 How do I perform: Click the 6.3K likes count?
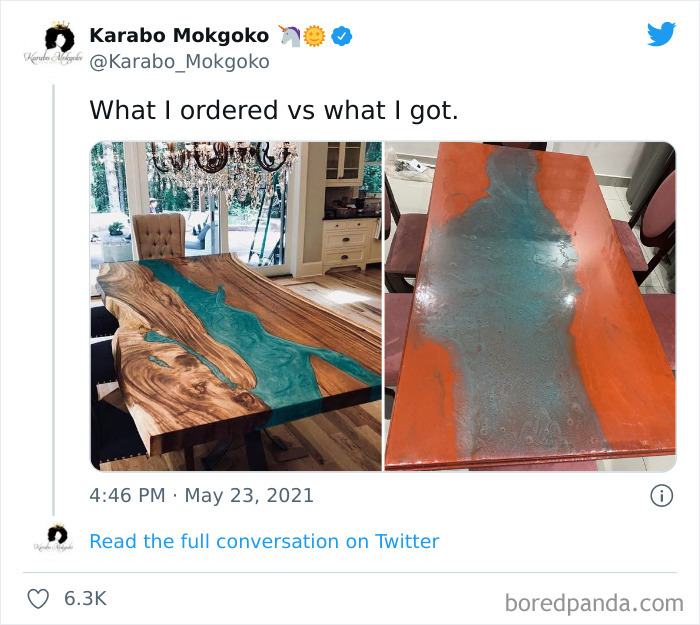pyautogui.click(x=85, y=598)
